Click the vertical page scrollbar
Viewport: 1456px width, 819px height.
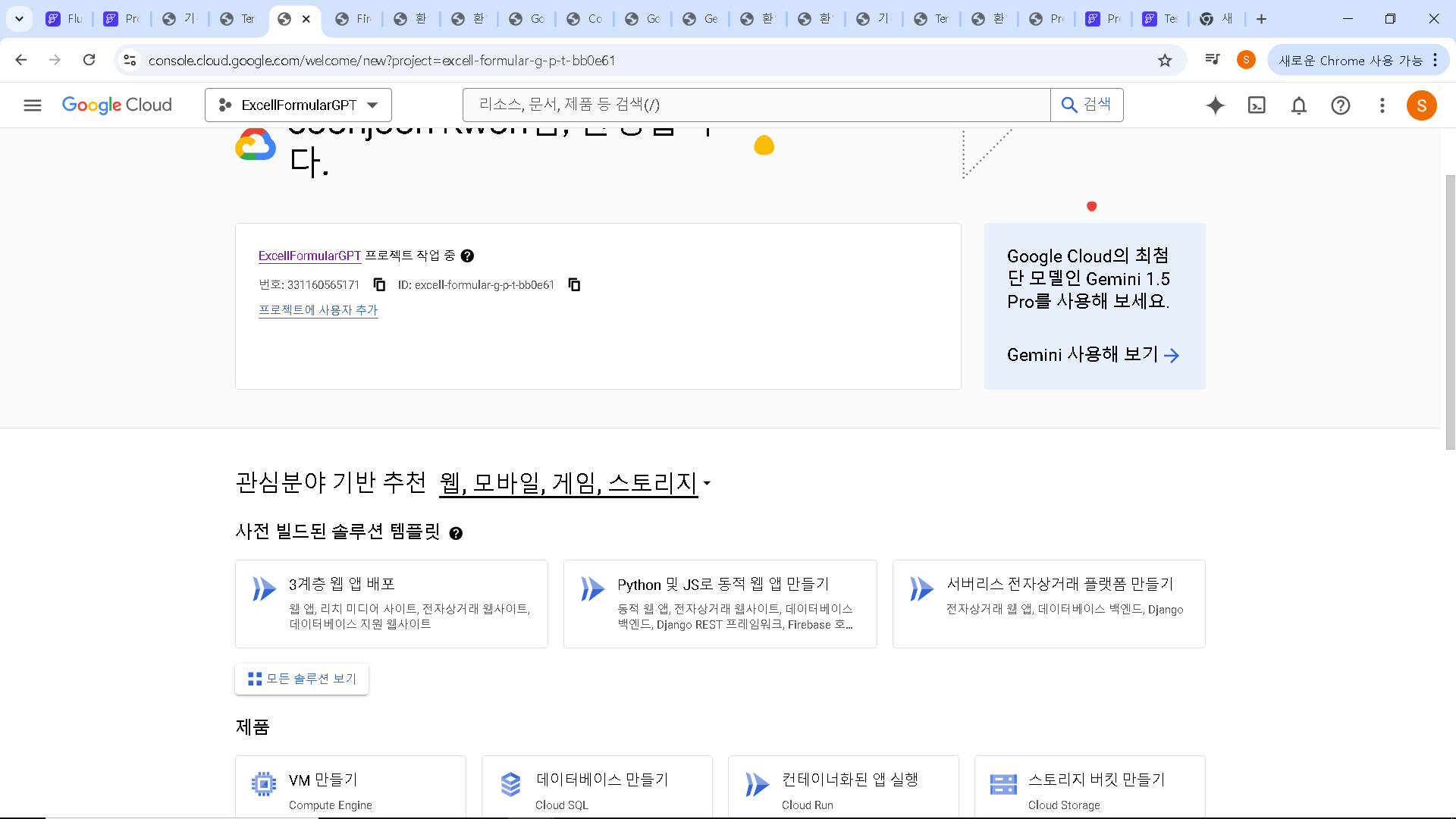[x=1450, y=311]
